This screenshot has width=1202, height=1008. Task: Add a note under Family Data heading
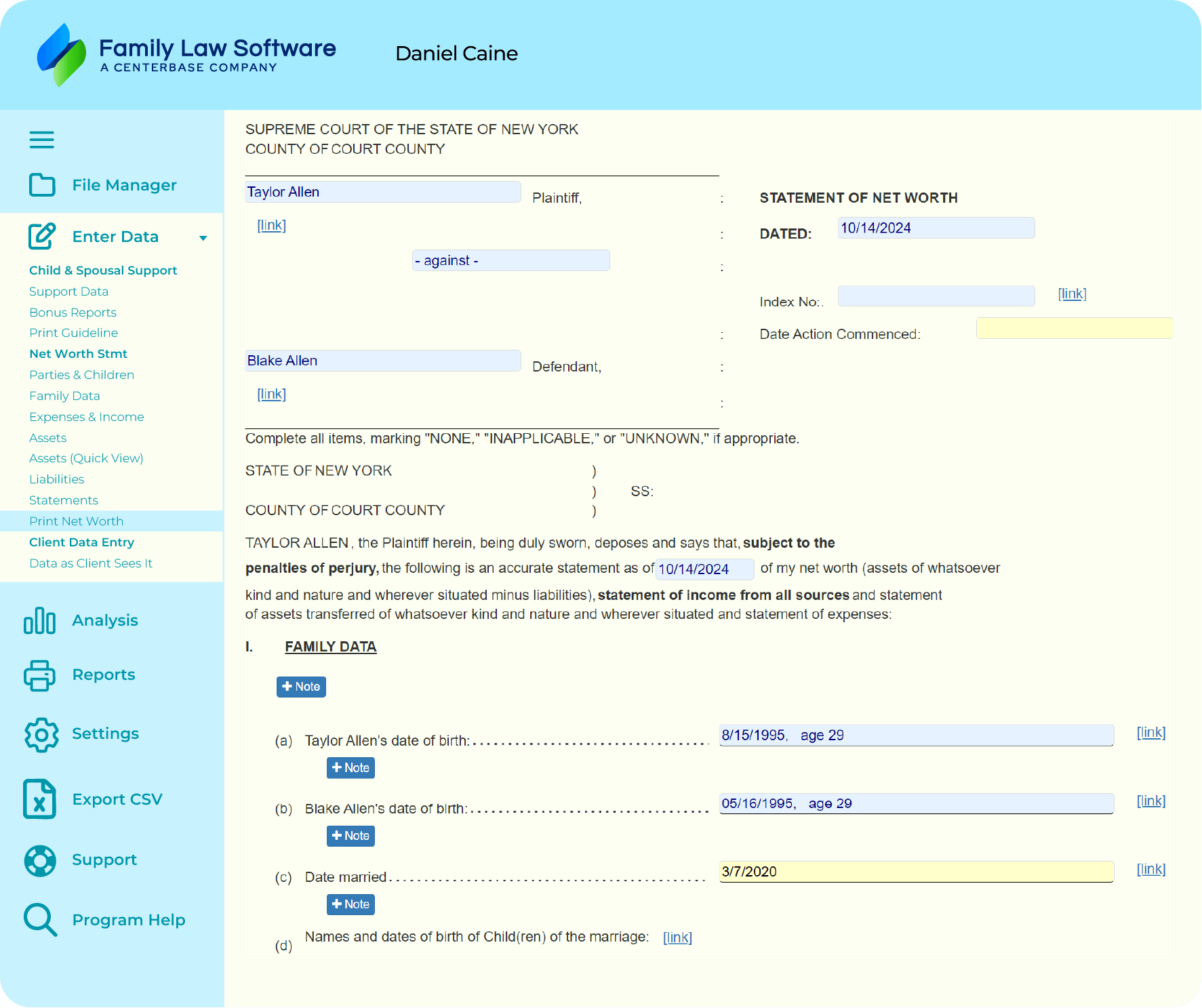pyautogui.click(x=301, y=687)
